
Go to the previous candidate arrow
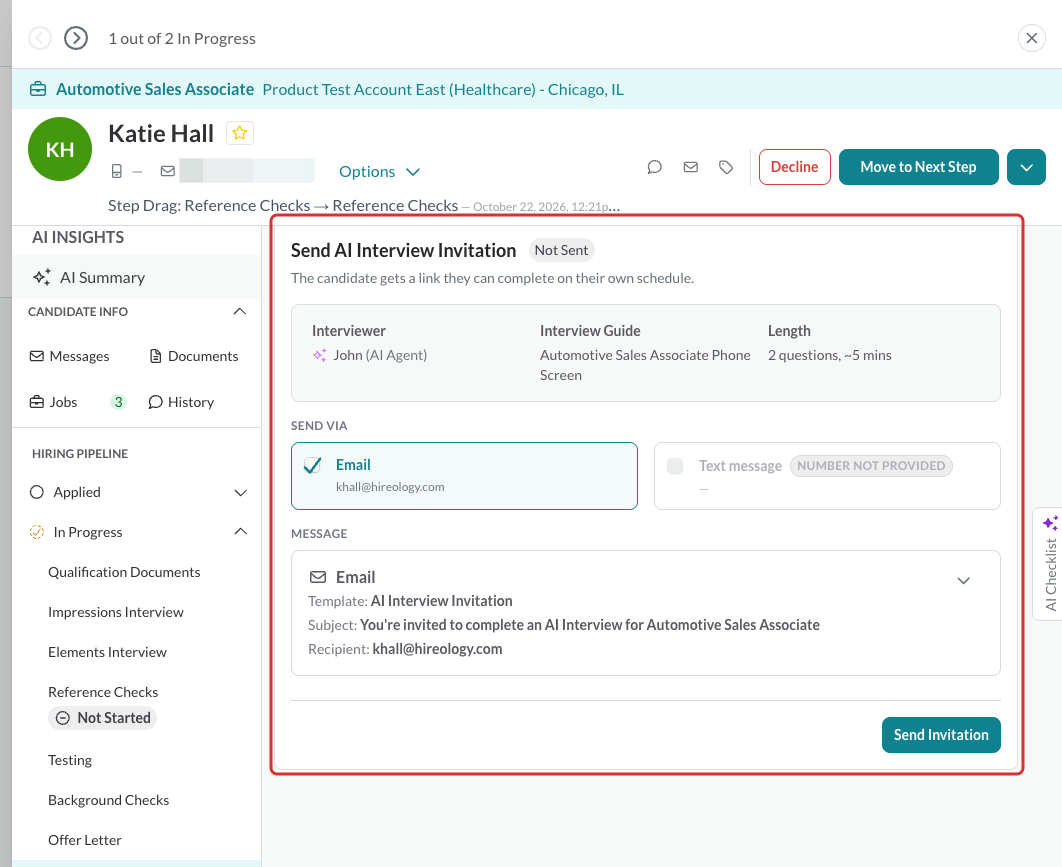[40, 38]
